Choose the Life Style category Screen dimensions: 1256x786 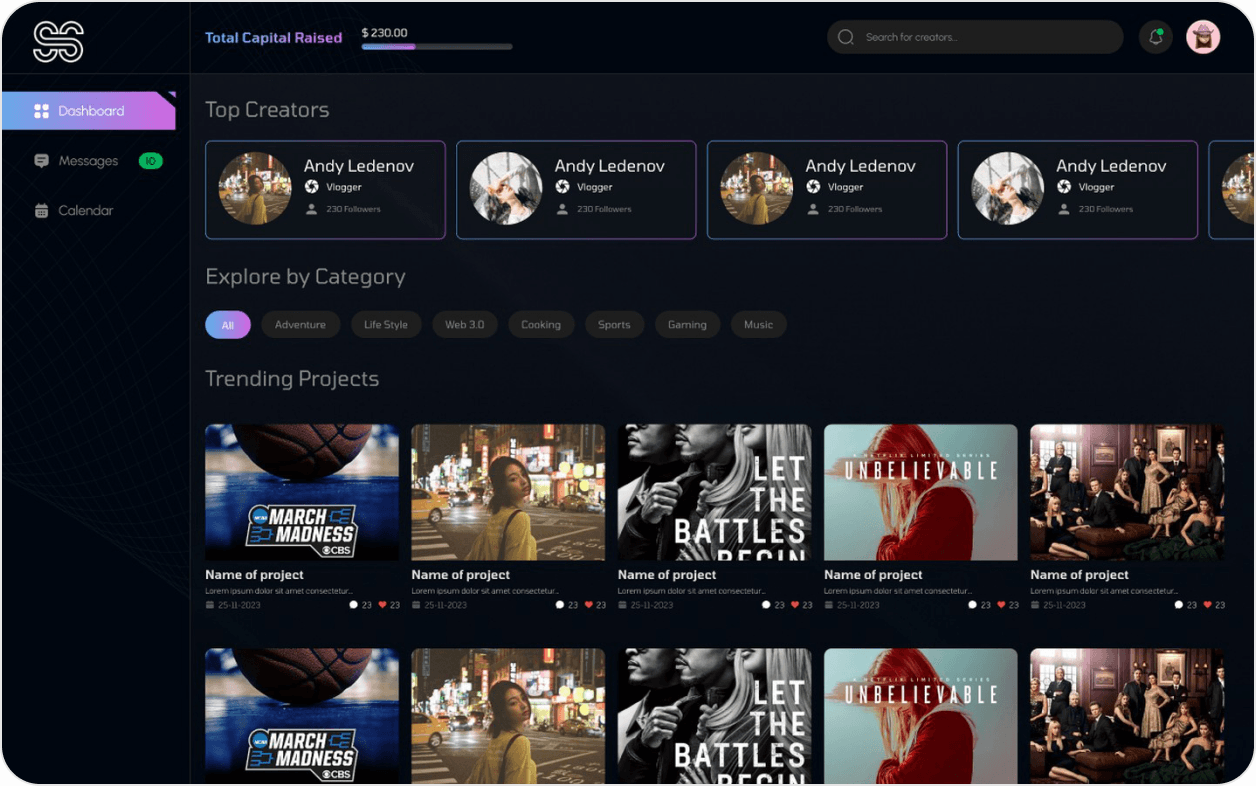click(x=386, y=325)
